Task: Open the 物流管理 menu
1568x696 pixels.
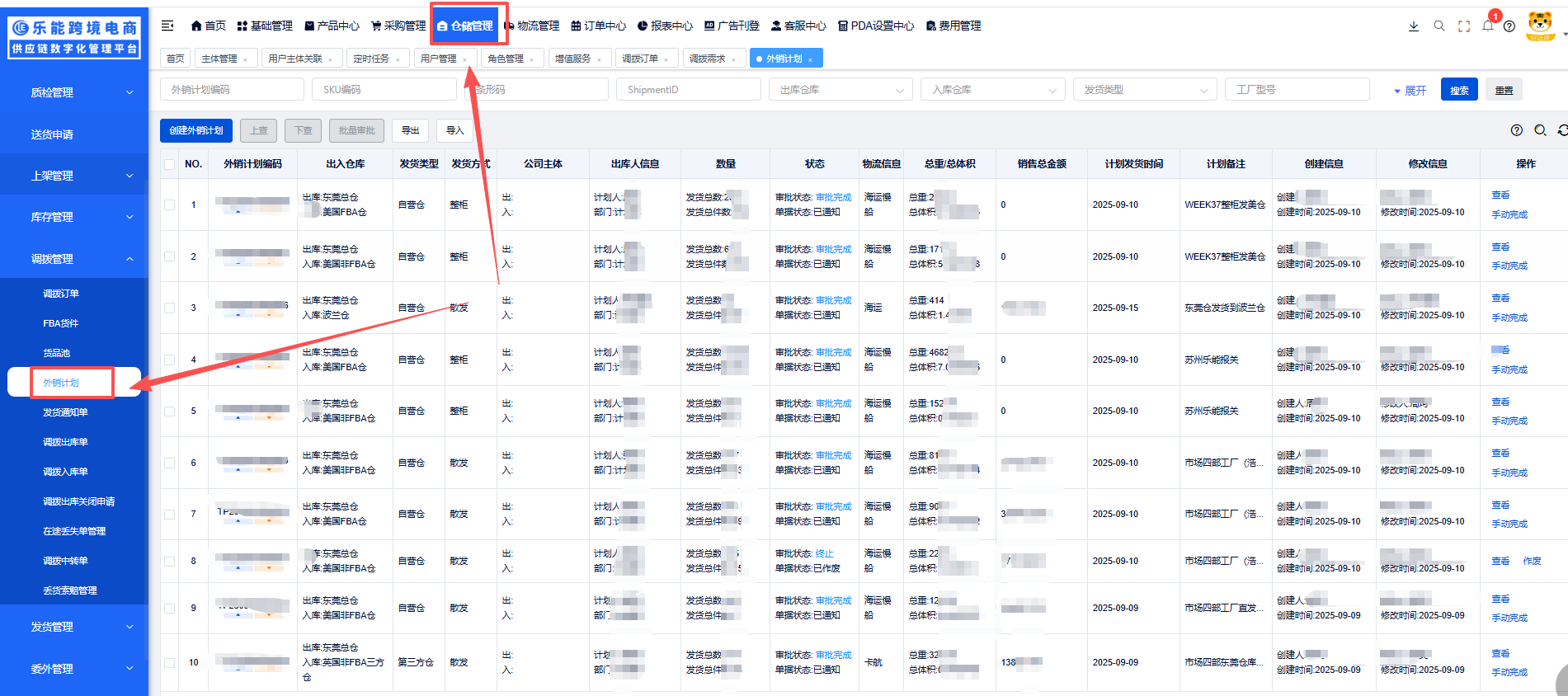Action: (x=532, y=26)
